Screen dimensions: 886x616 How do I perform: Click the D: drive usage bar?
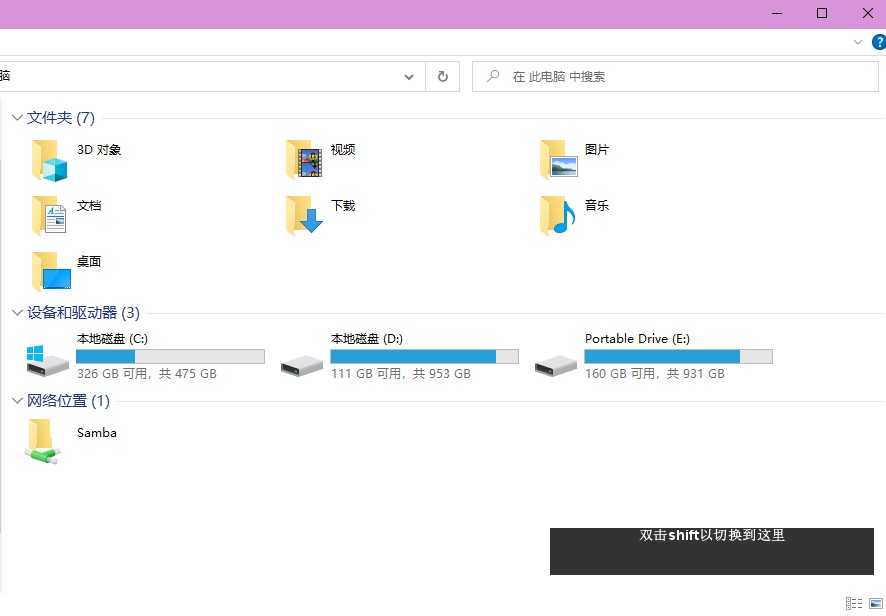[424, 356]
